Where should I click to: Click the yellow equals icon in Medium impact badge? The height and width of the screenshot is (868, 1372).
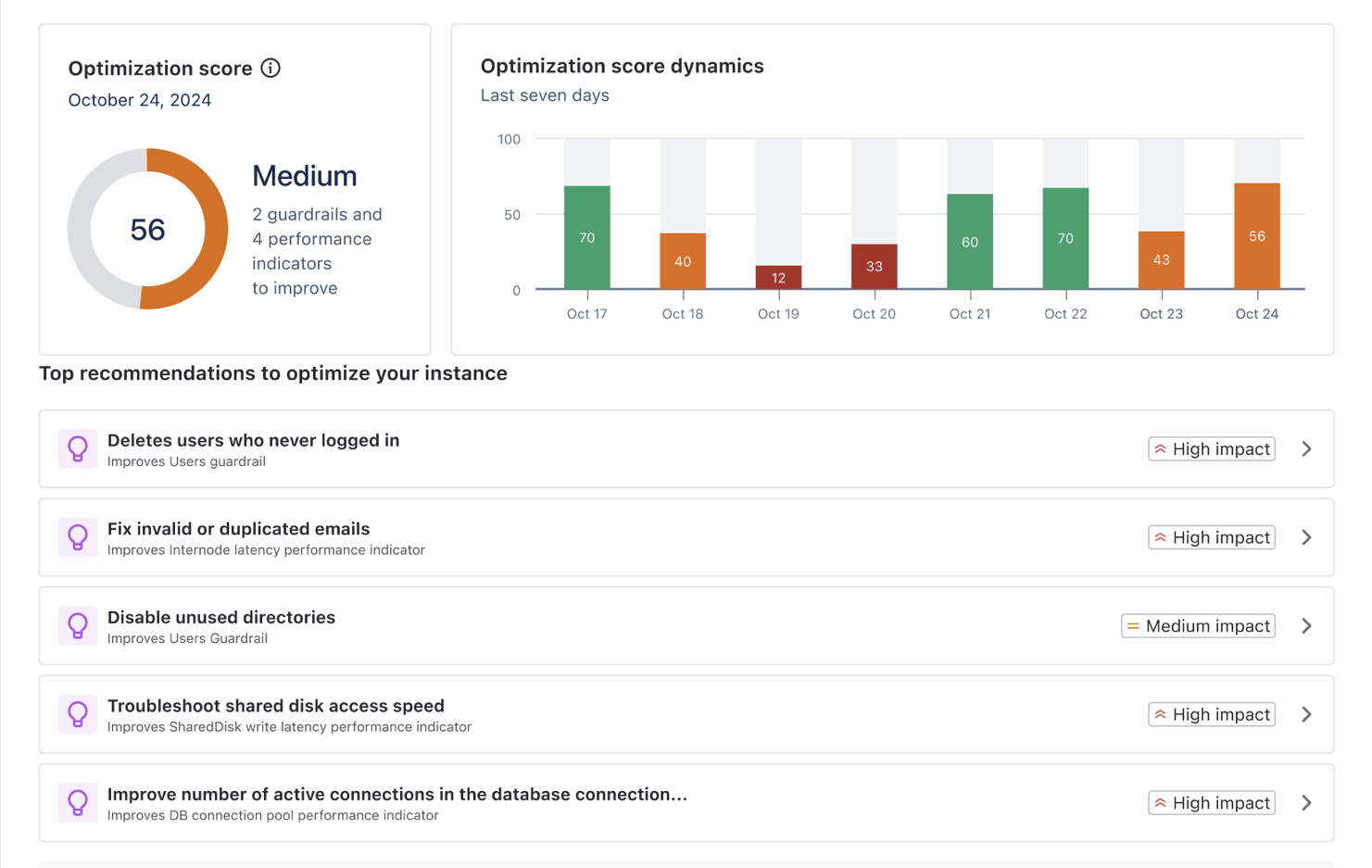pyautogui.click(x=1134, y=625)
